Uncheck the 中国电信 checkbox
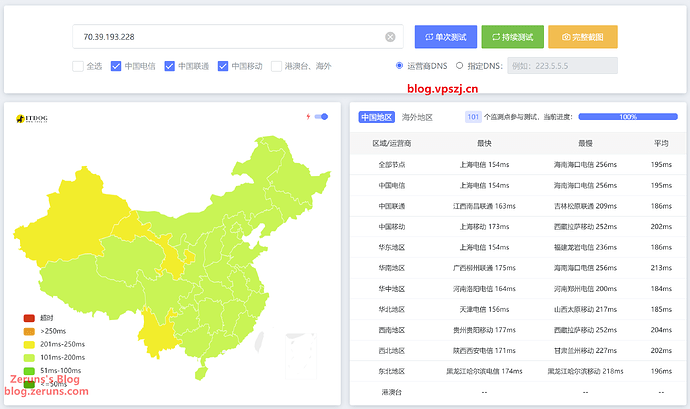Viewport: 690px width, 409px height. [116, 66]
